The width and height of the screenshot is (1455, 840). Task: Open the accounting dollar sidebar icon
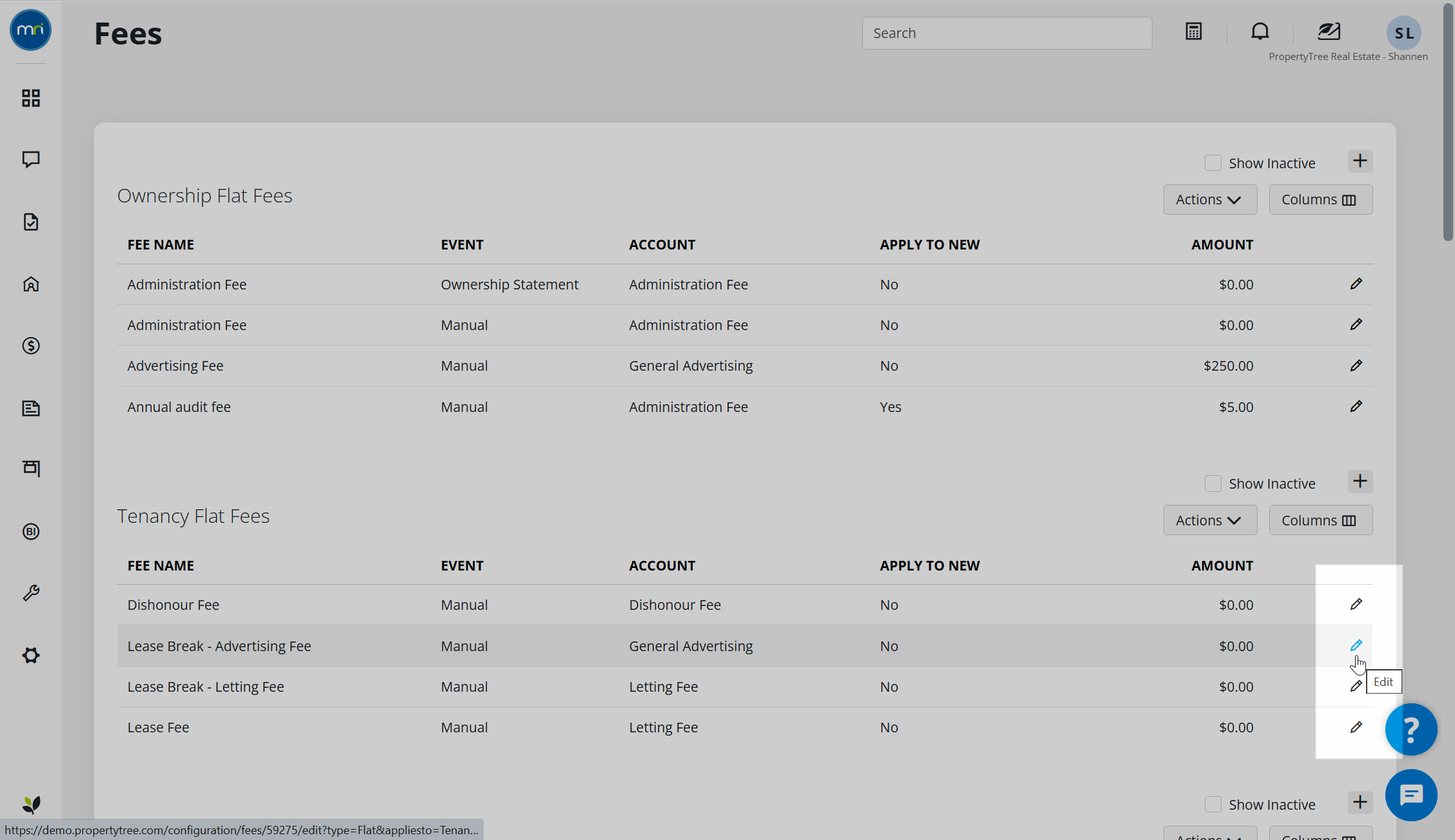tap(30, 346)
